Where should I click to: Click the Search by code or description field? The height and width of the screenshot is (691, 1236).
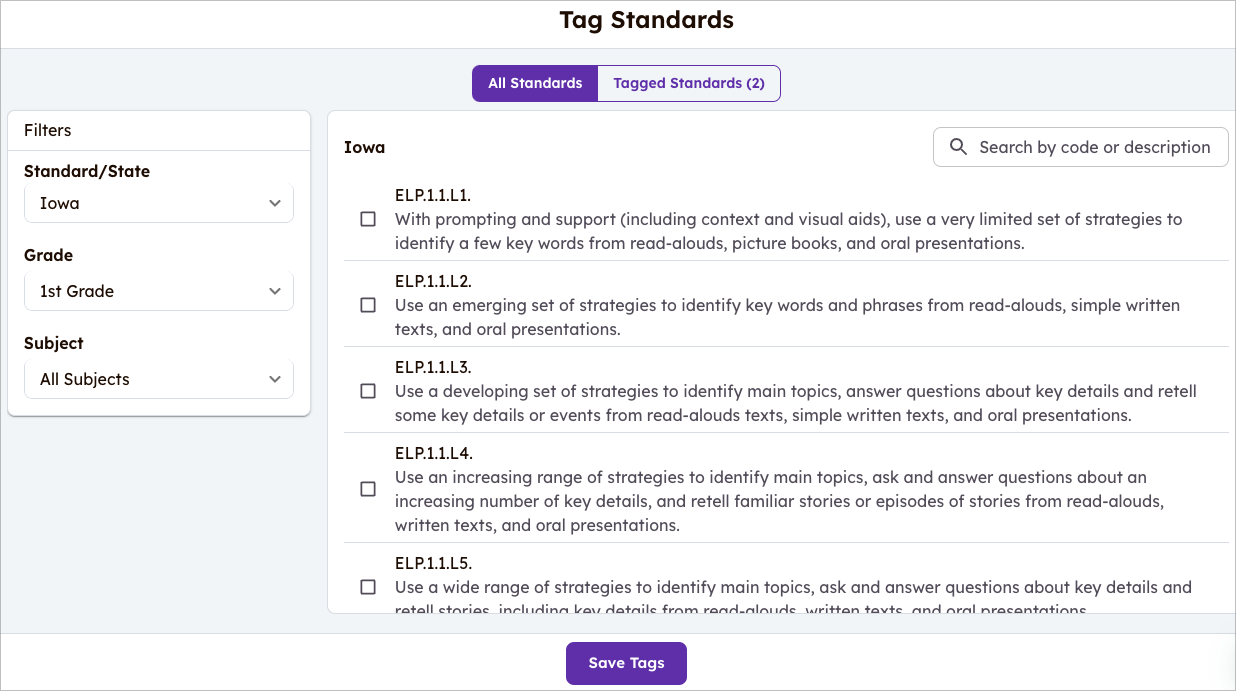[1094, 147]
